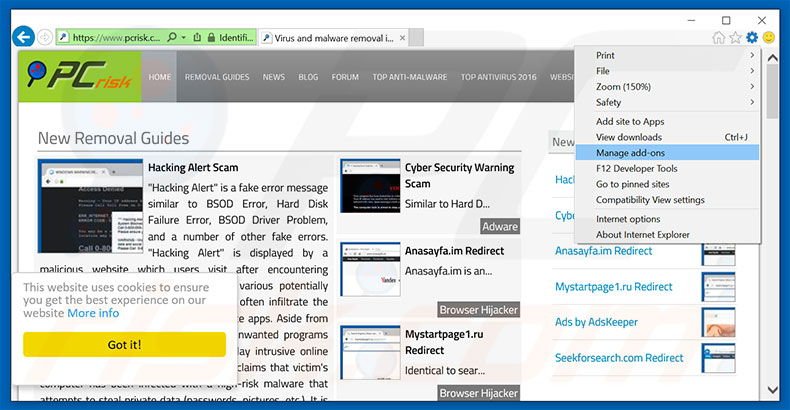This screenshot has height=410, width=790.
Task: Open the Zoom (150%) submenu
Action: (668, 87)
